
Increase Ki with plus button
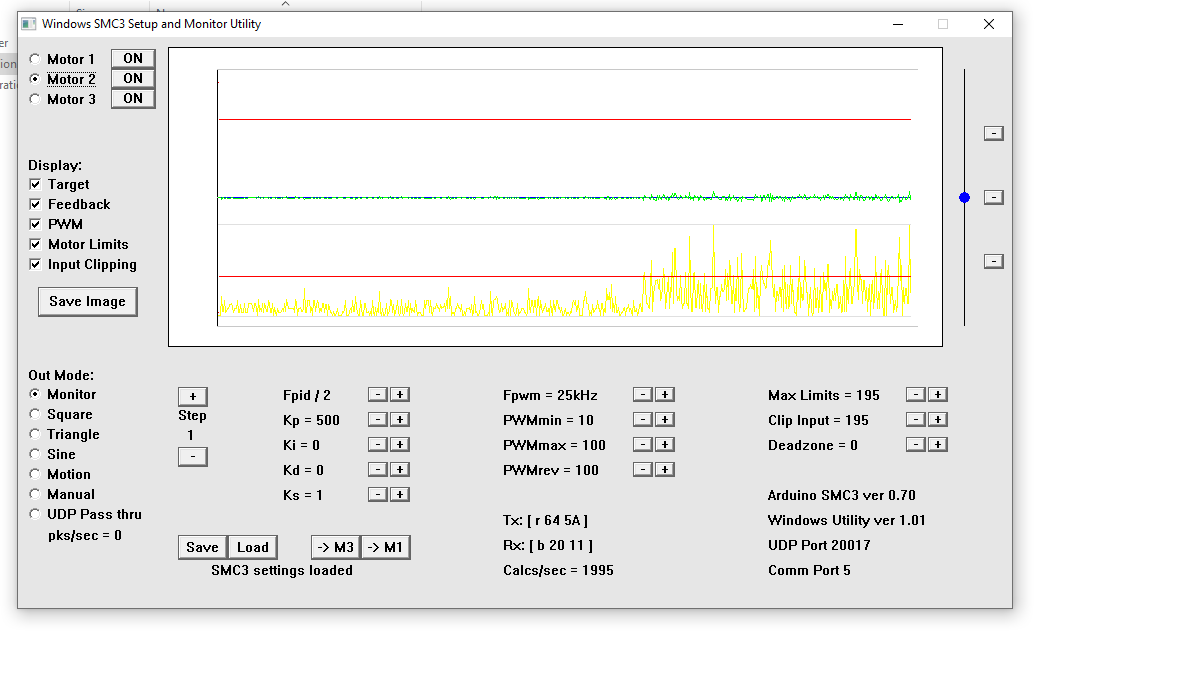tap(399, 444)
